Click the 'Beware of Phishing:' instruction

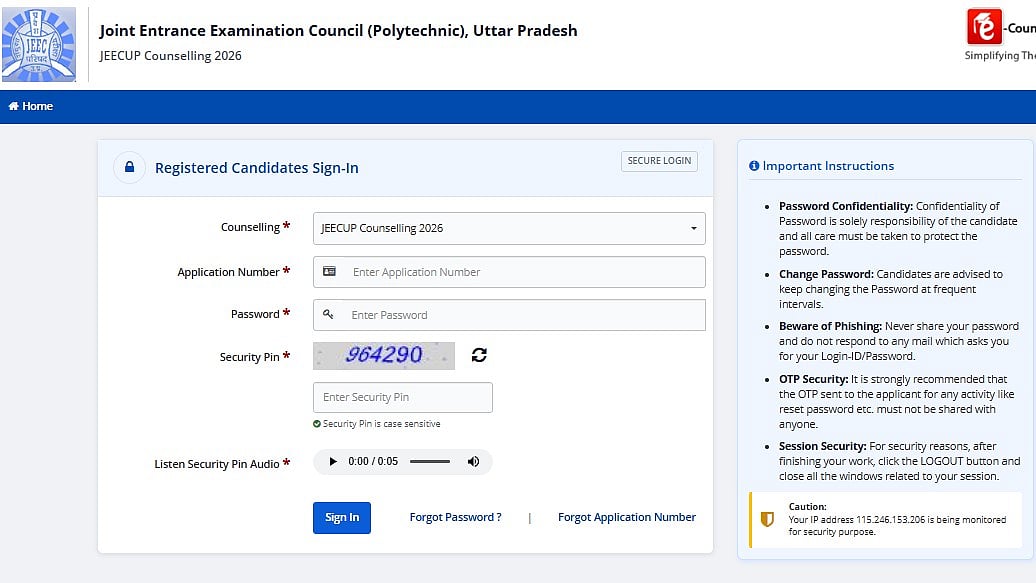point(831,327)
